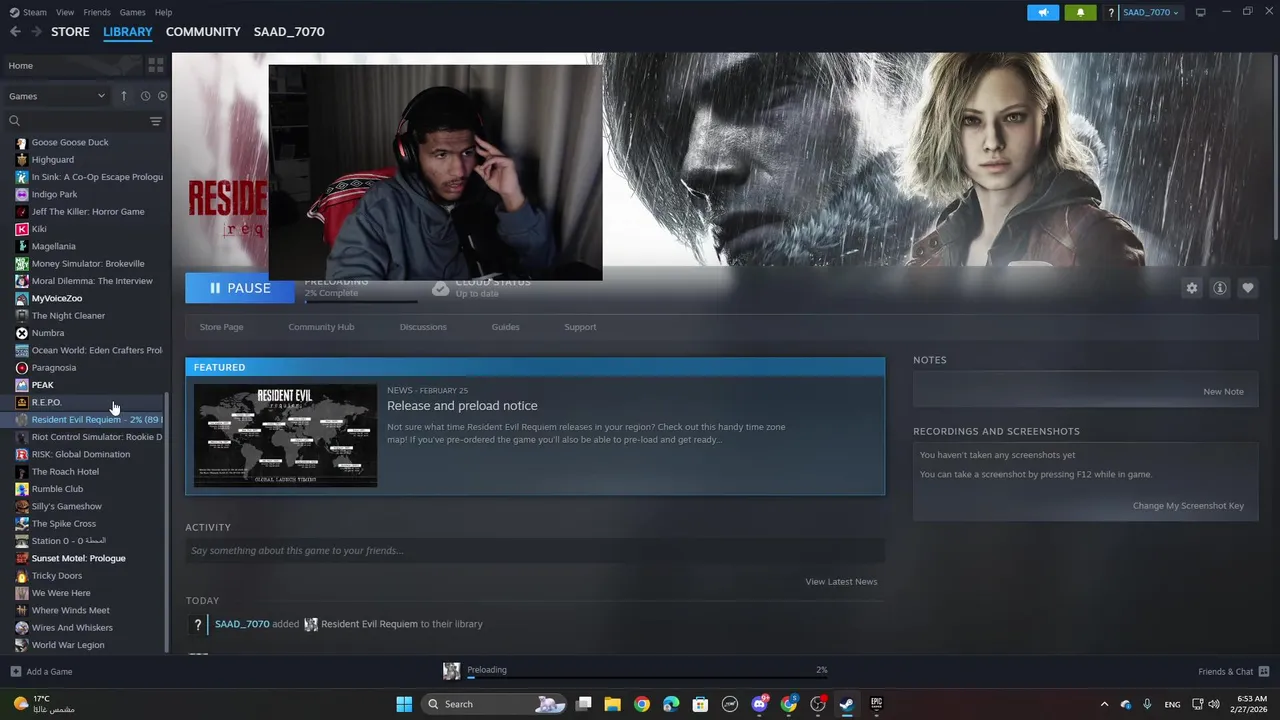The image size is (1280, 720).
Task: Open Epic Games Launcher from taskbar
Action: tap(877, 704)
